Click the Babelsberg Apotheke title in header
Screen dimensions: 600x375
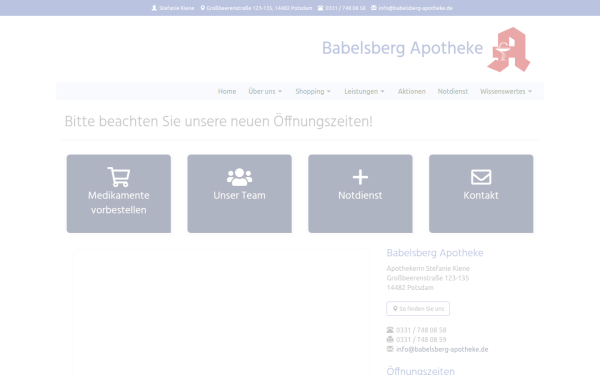402,49
